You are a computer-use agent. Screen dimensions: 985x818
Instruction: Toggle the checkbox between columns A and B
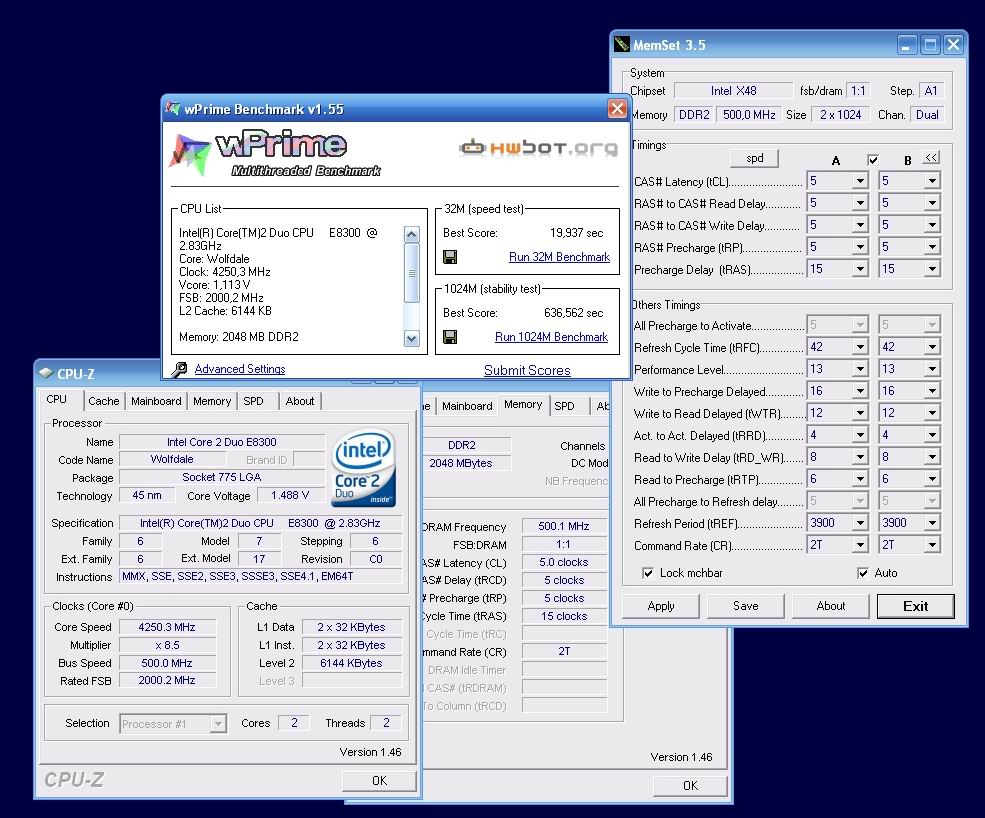(873, 160)
